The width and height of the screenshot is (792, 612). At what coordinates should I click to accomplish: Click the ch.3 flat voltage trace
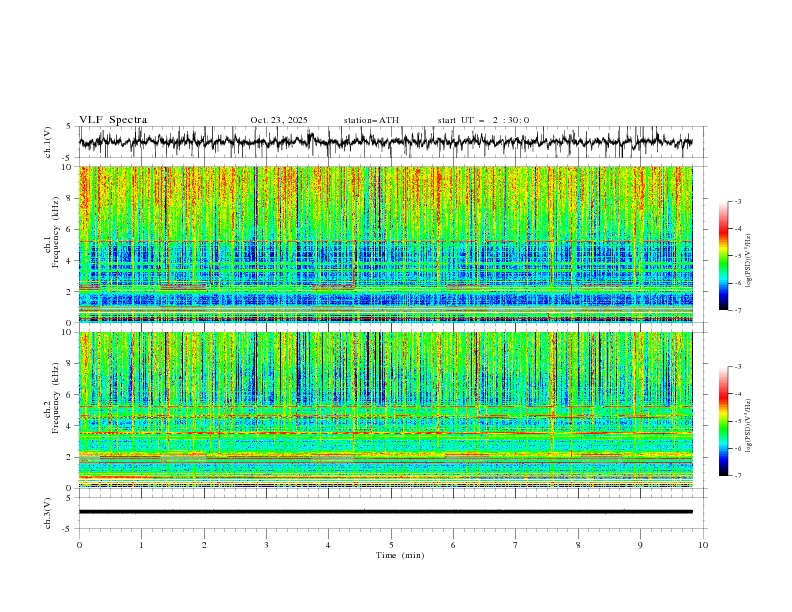386,512
